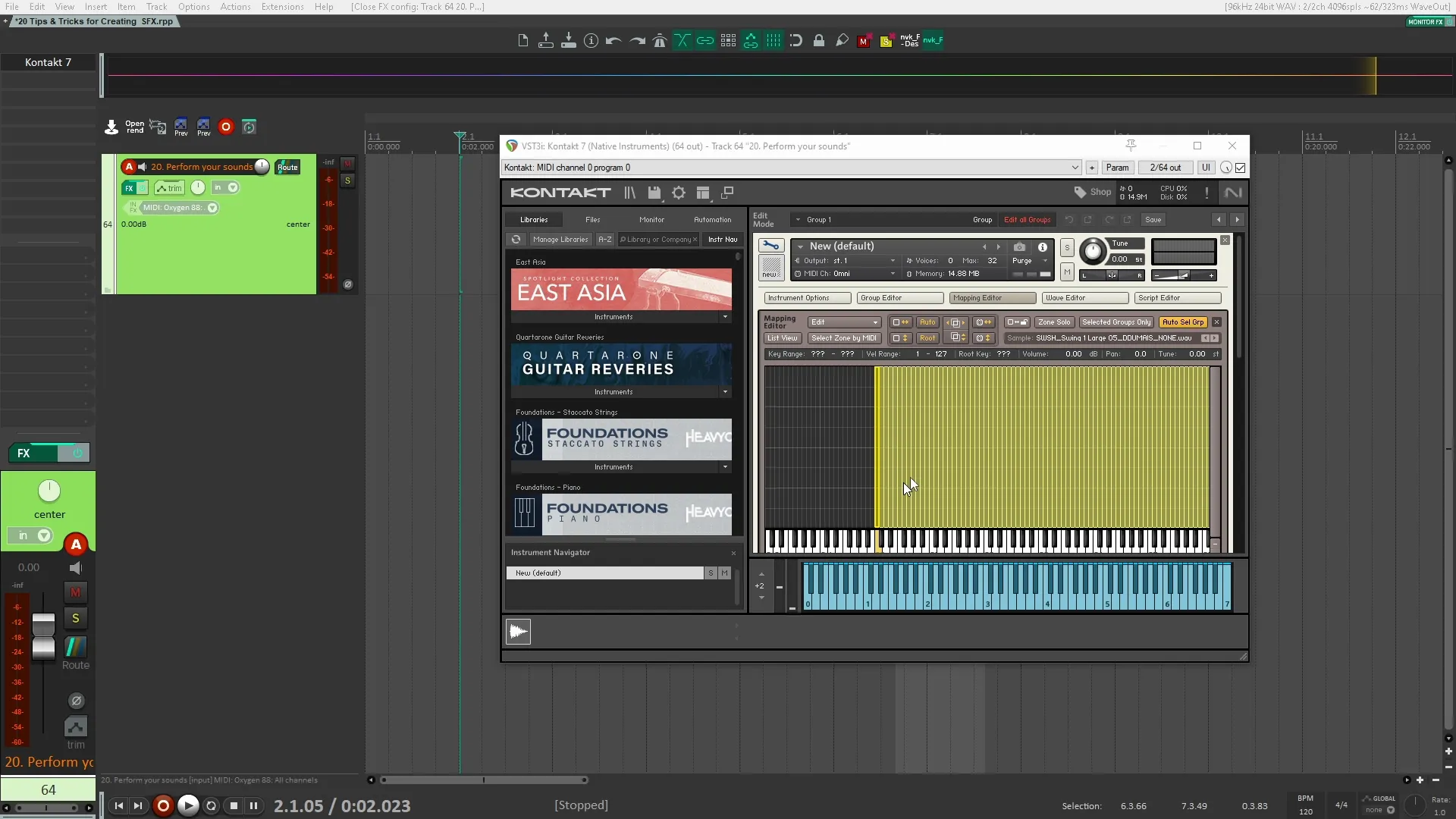Open the MIDI Oxygen 88 input dropdown
This screenshot has width=1456, height=819.
(212, 208)
